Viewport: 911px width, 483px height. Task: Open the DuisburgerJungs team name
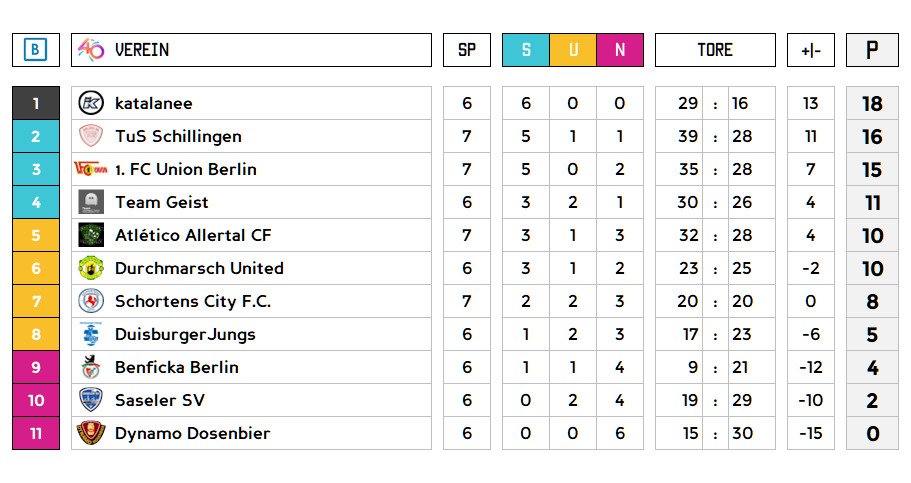185,334
